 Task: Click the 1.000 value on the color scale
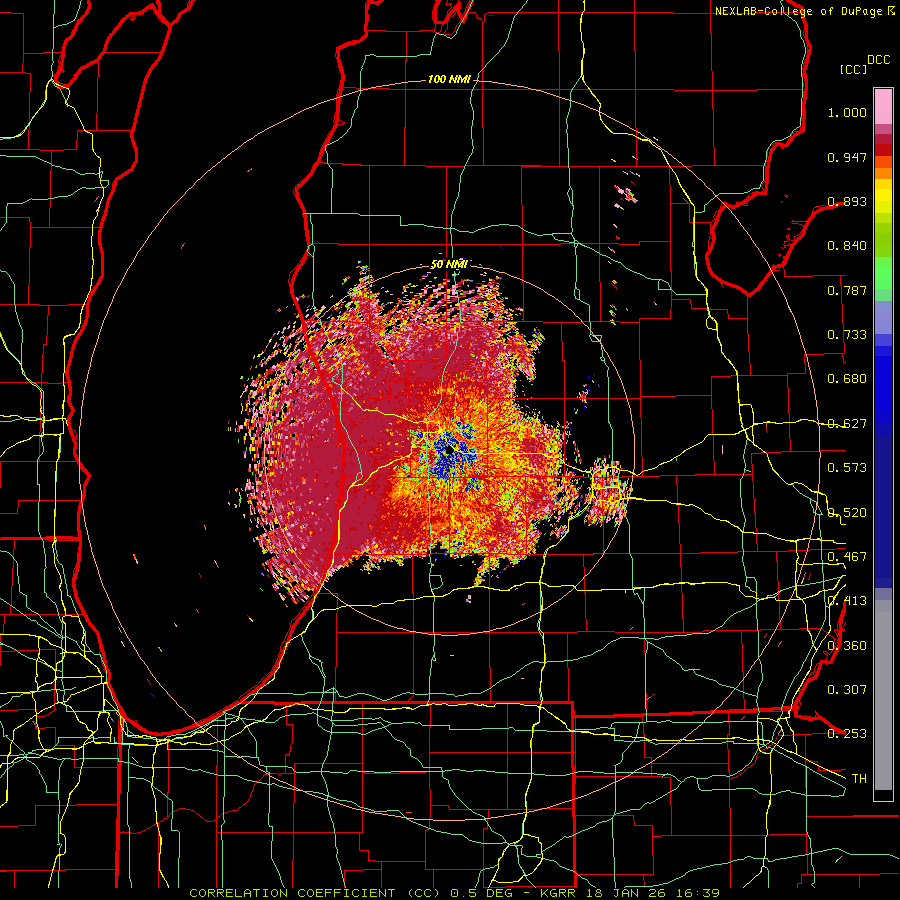847,112
